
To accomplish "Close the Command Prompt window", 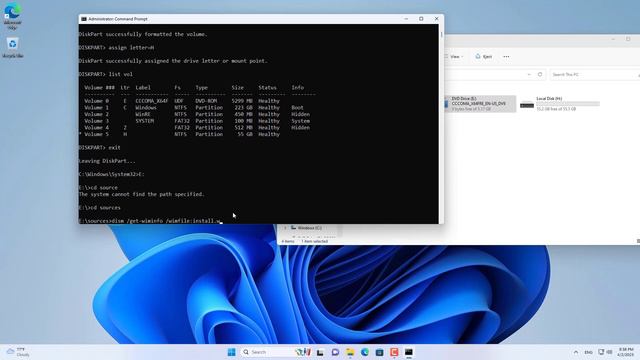I will (436, 19).
